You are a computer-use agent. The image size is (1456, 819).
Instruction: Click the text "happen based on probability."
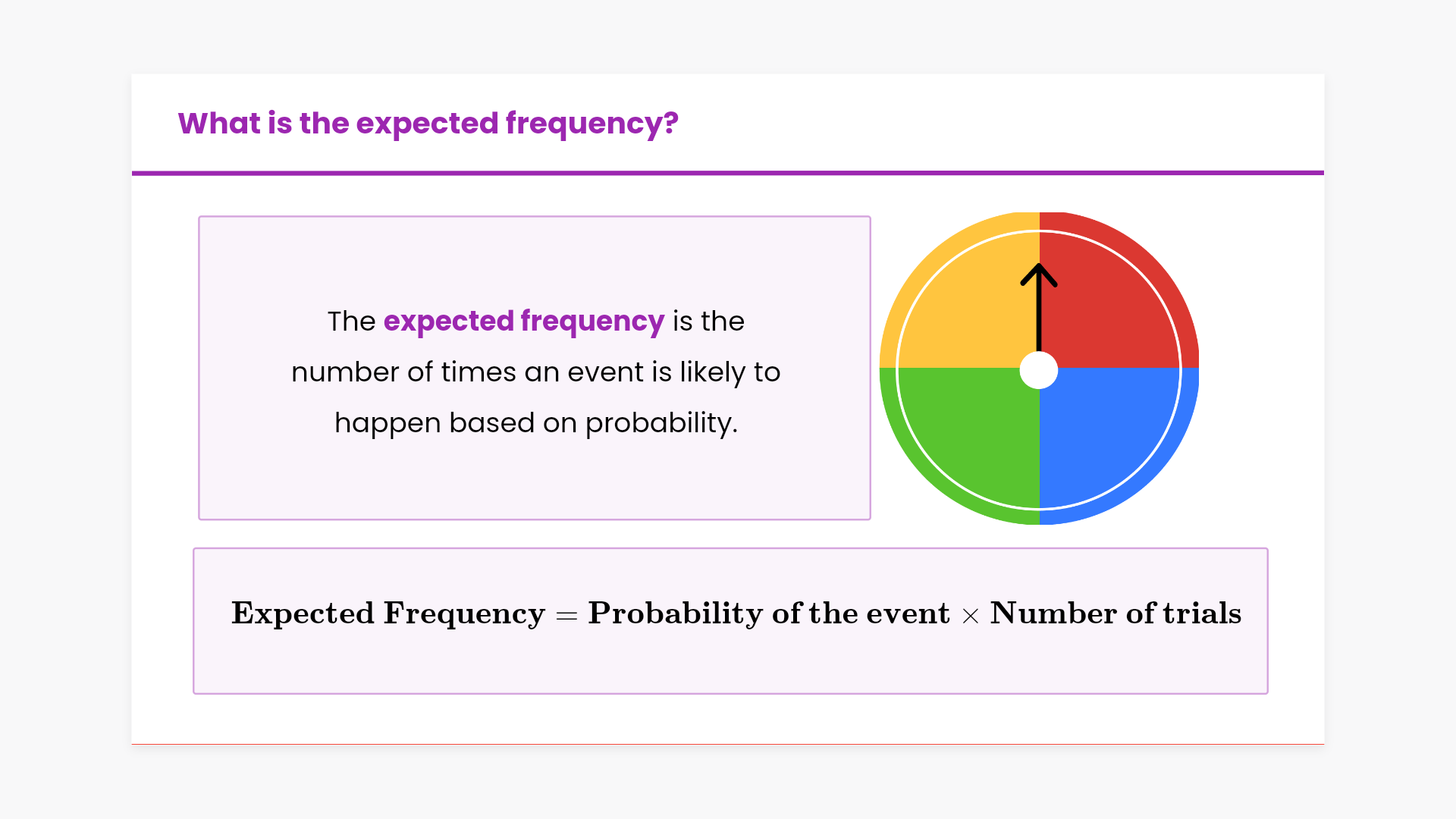536,423
